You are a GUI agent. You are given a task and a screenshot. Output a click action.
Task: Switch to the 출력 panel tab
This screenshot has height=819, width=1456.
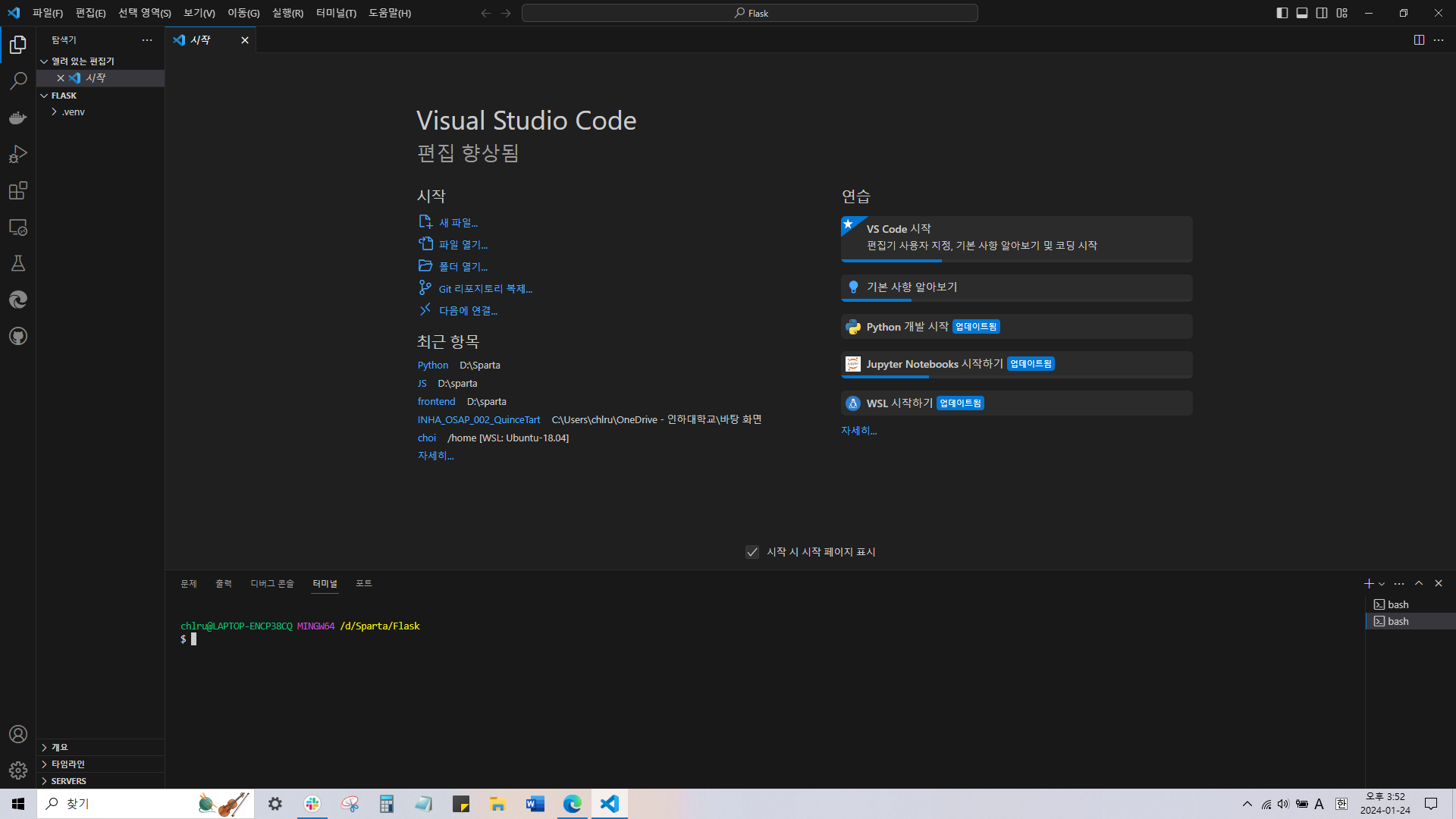tap(224, 584)
